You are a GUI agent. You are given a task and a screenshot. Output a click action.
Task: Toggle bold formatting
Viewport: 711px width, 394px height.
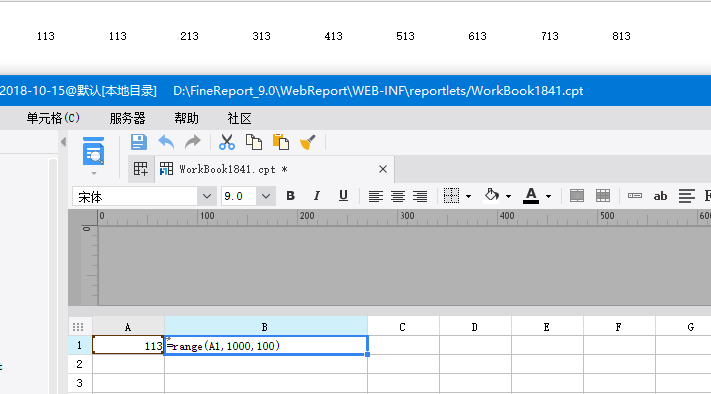pos(291,196)
